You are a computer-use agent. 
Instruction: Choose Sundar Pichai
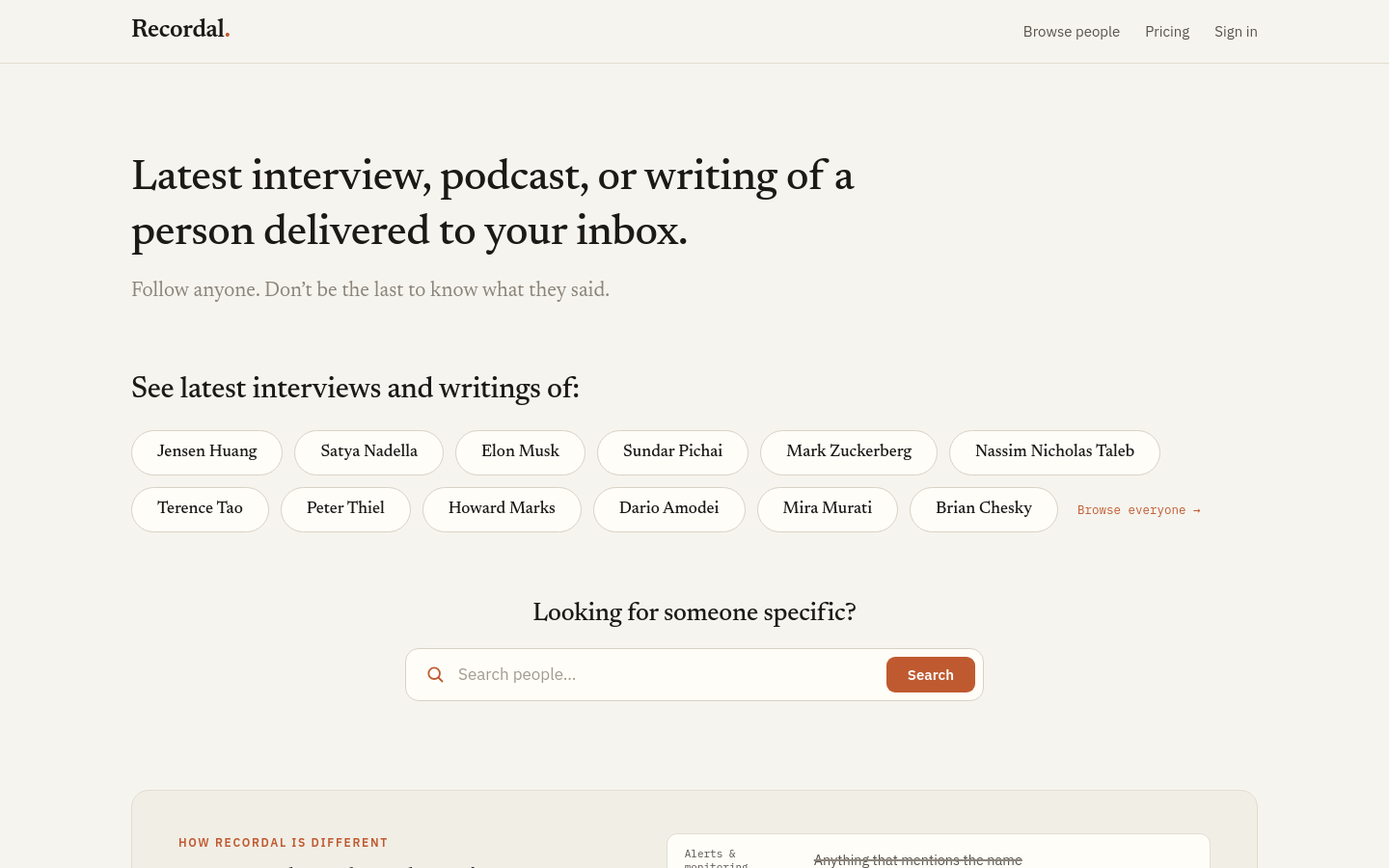pos(672,452)
